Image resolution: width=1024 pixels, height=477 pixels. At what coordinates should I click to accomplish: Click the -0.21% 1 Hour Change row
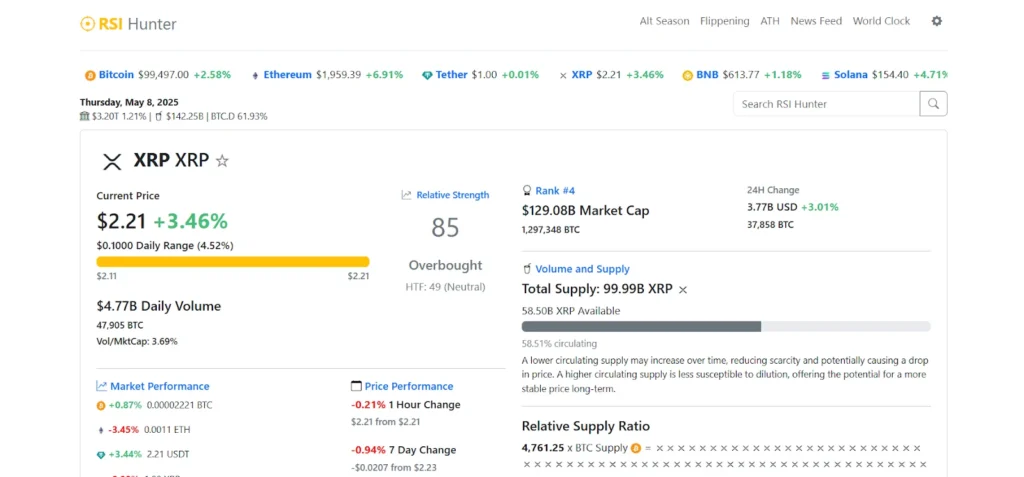tap(406, 404)
